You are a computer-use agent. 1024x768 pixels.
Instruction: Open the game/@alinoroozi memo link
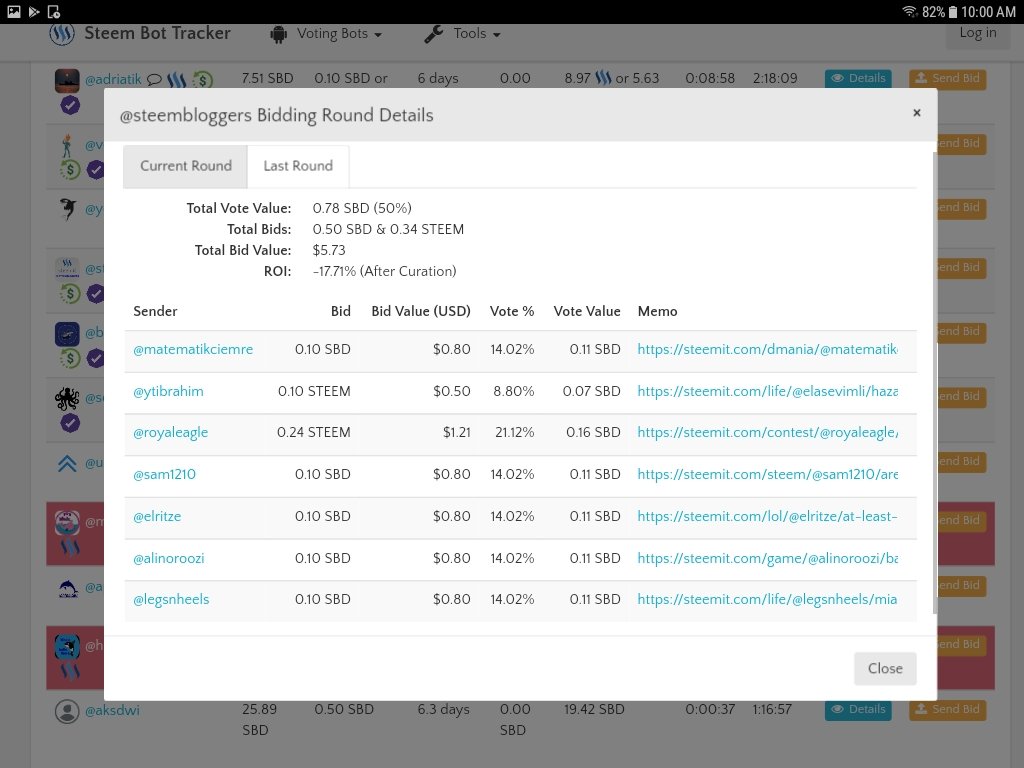click(x=767, y=558)
